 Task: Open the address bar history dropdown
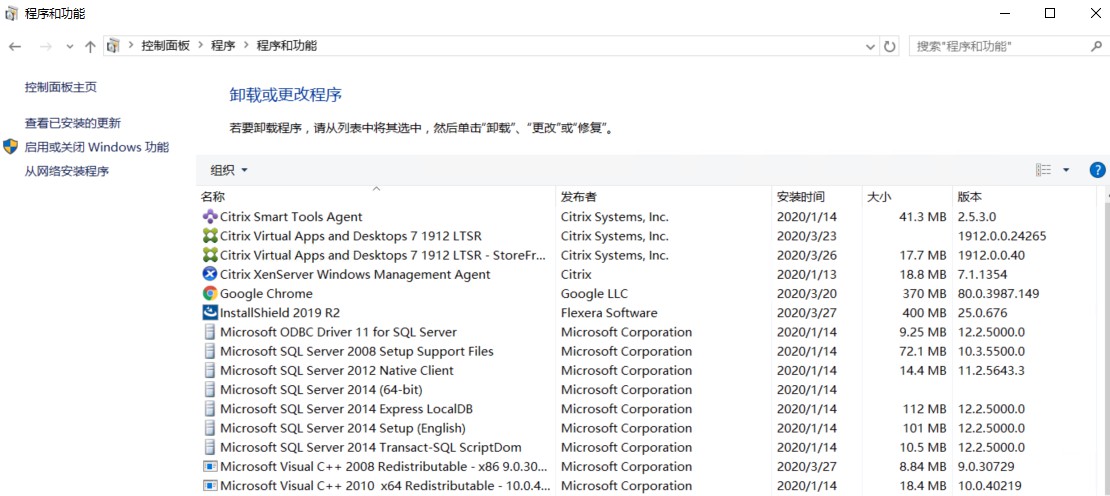[x=869, y=46]
